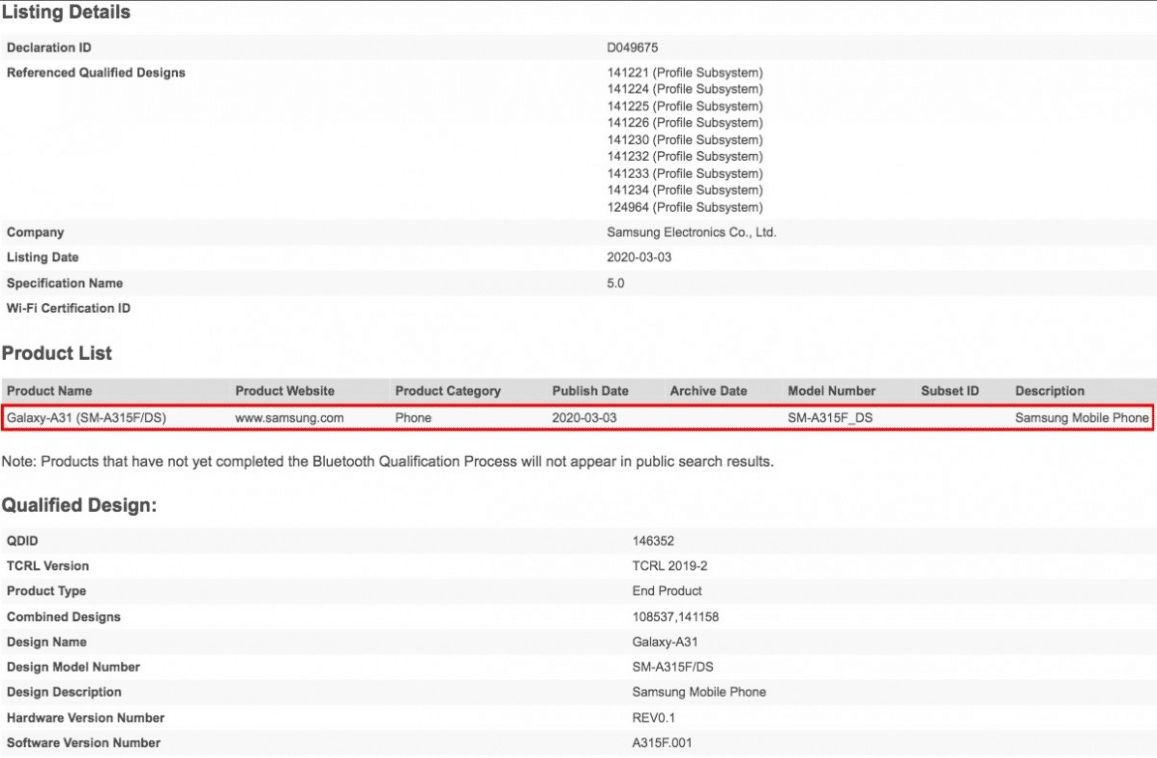Click publish date 2020-03-03 in product row
This screenshot has height=758, width=1157.
584,417
